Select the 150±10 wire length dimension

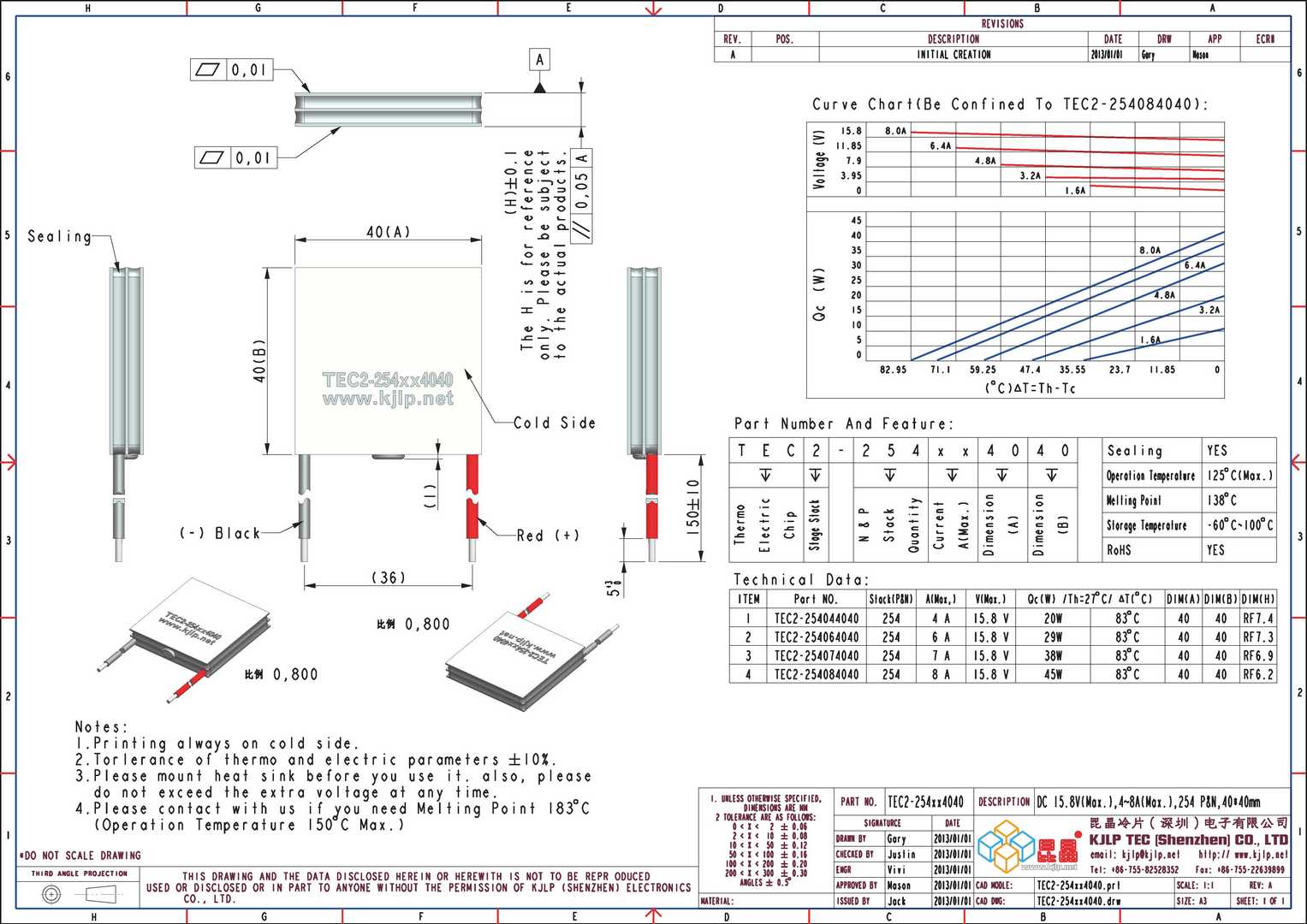coord(692,507)
